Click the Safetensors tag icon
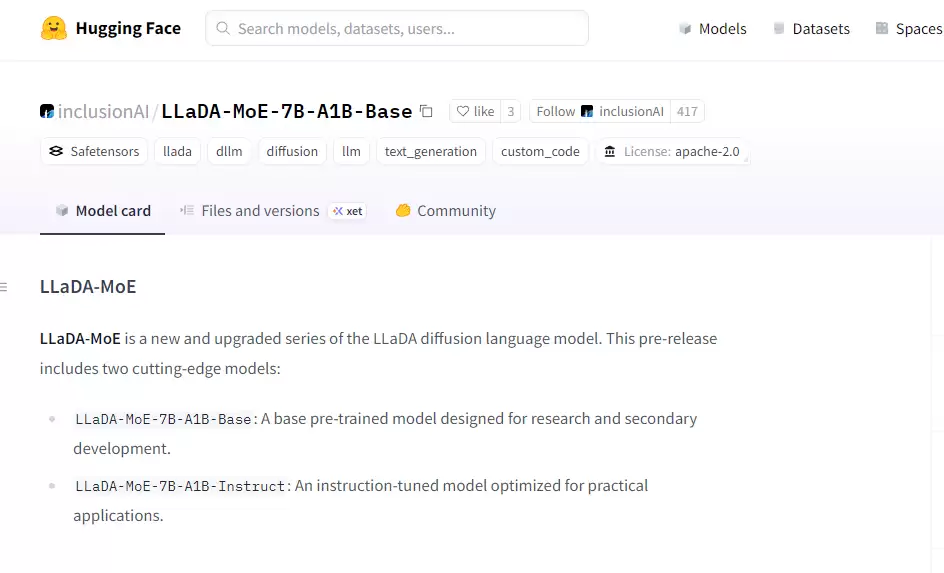This screenshot has width=944, height=573. coord(55,152)
